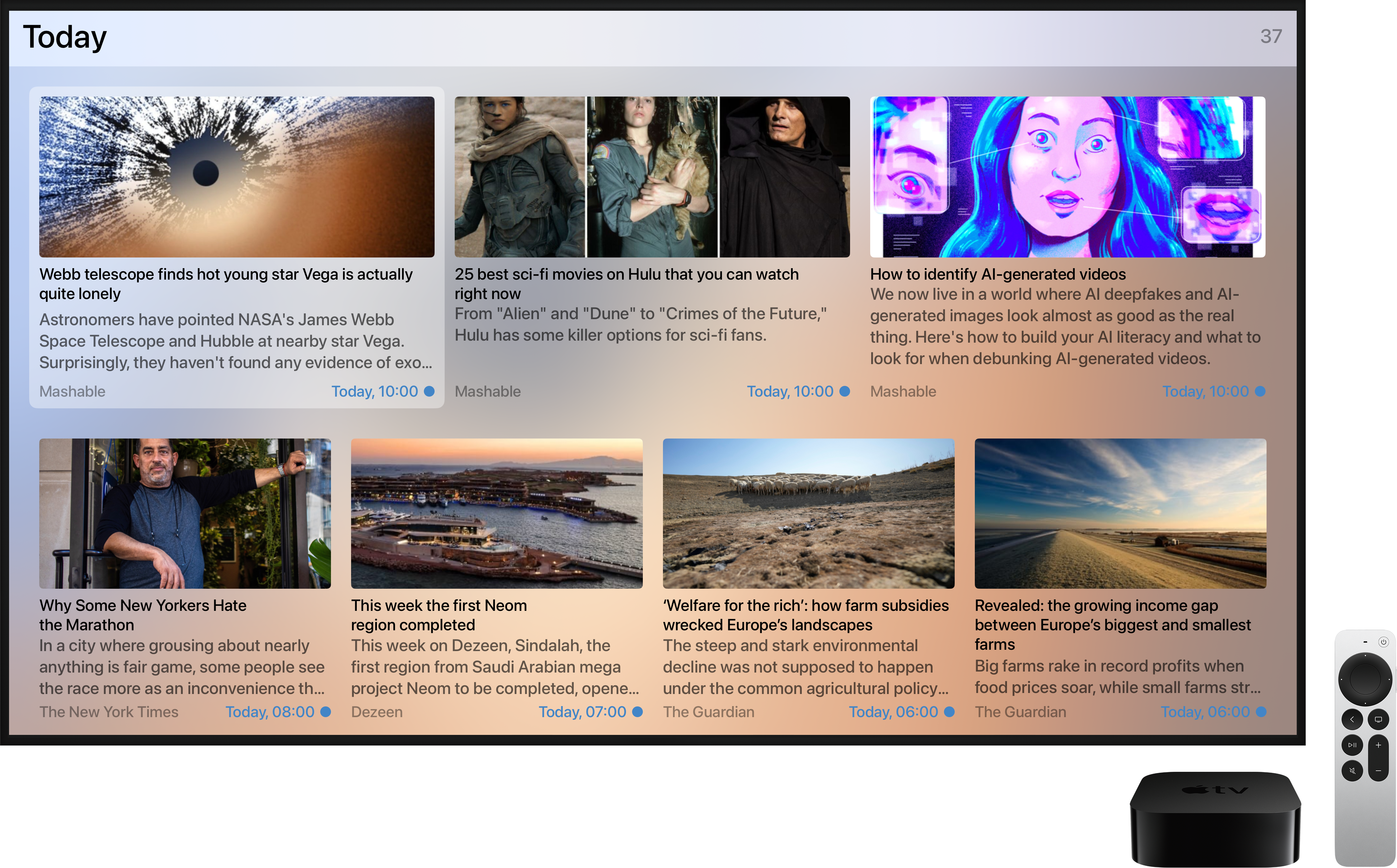The image size is (1397, 868).
Task: Click unread dot on AI-generated videos article
Action: 1260,391
